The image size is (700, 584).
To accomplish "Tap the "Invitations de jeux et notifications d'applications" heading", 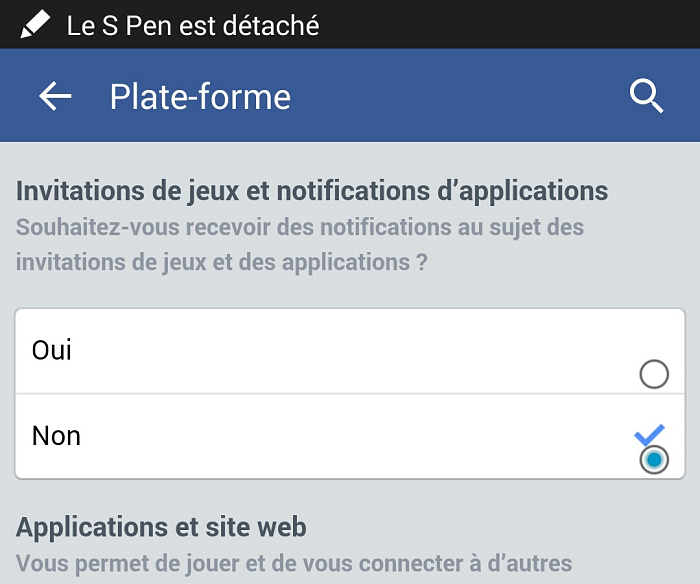I will pos(312,190).
